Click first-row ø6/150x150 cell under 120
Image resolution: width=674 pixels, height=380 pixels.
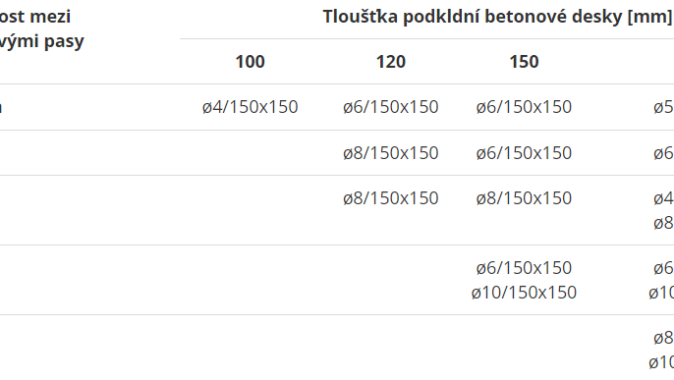point(391,107)
